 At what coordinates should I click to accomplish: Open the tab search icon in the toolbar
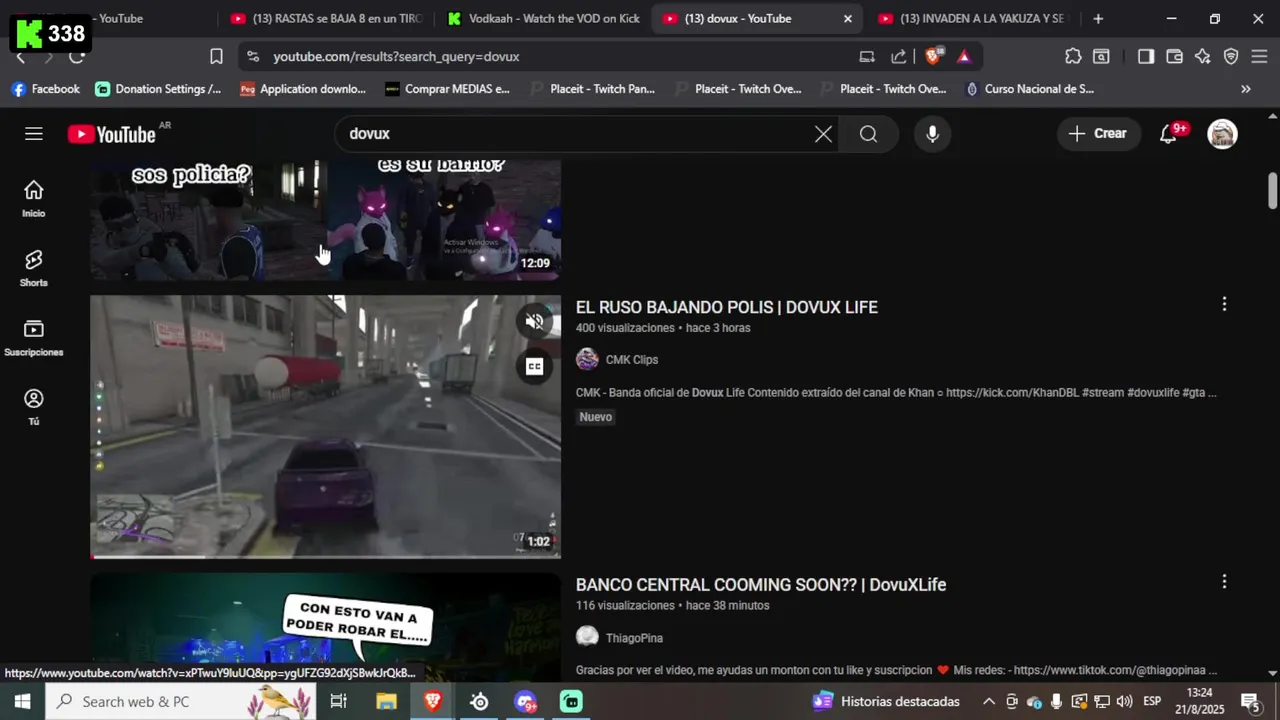point(1101,57)
